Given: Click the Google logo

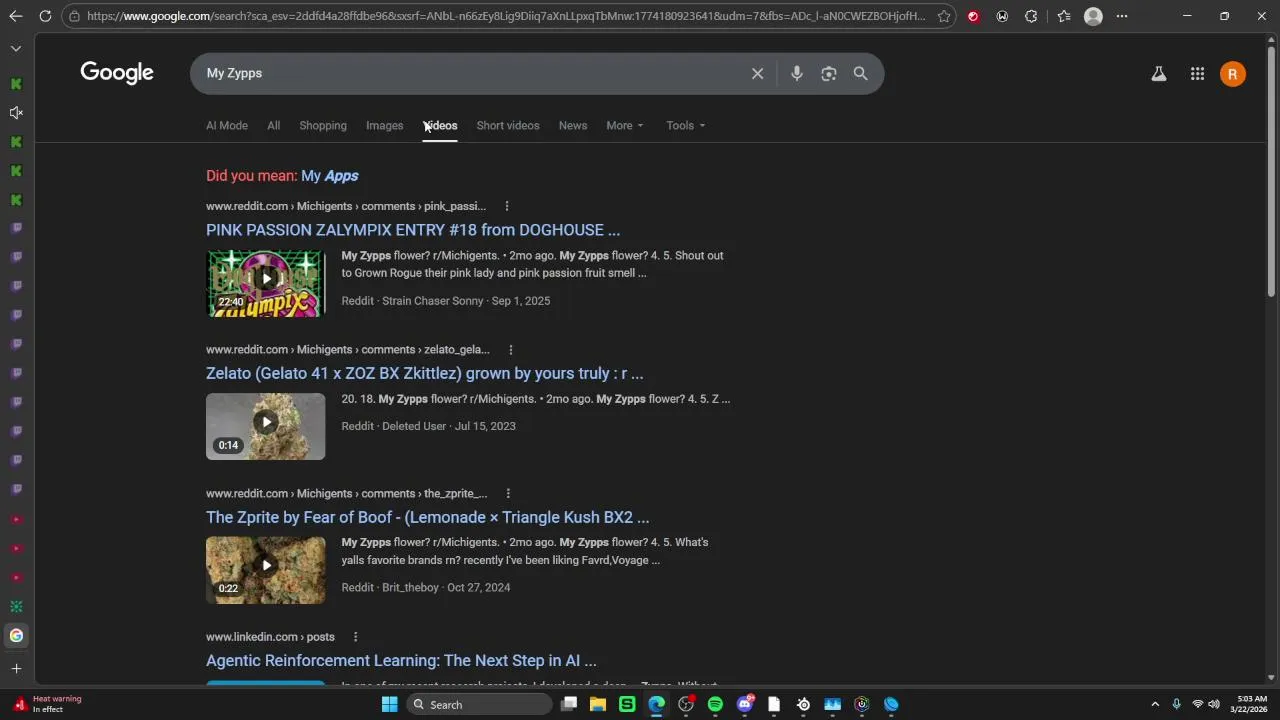Looking at the screenshot, I should pyautogui.click(x=117, y=73).
